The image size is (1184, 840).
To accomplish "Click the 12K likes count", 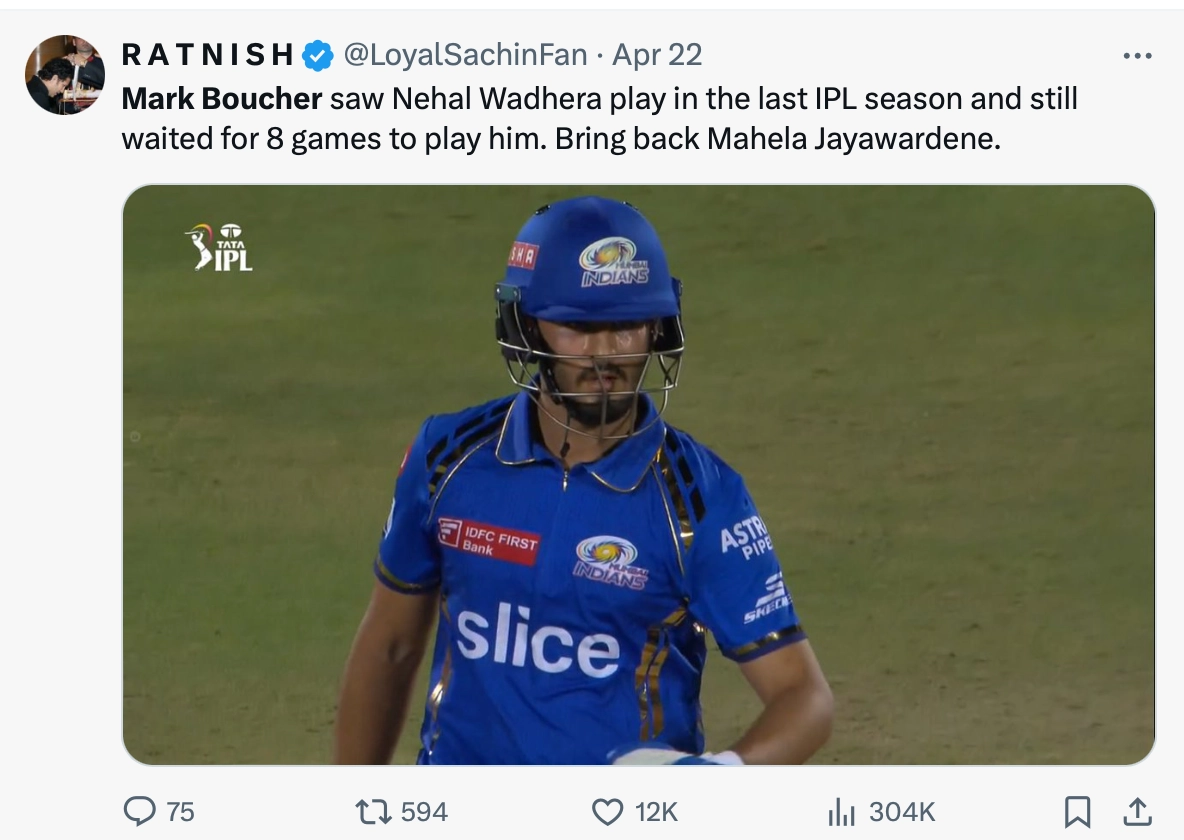I will pos(656,811).
